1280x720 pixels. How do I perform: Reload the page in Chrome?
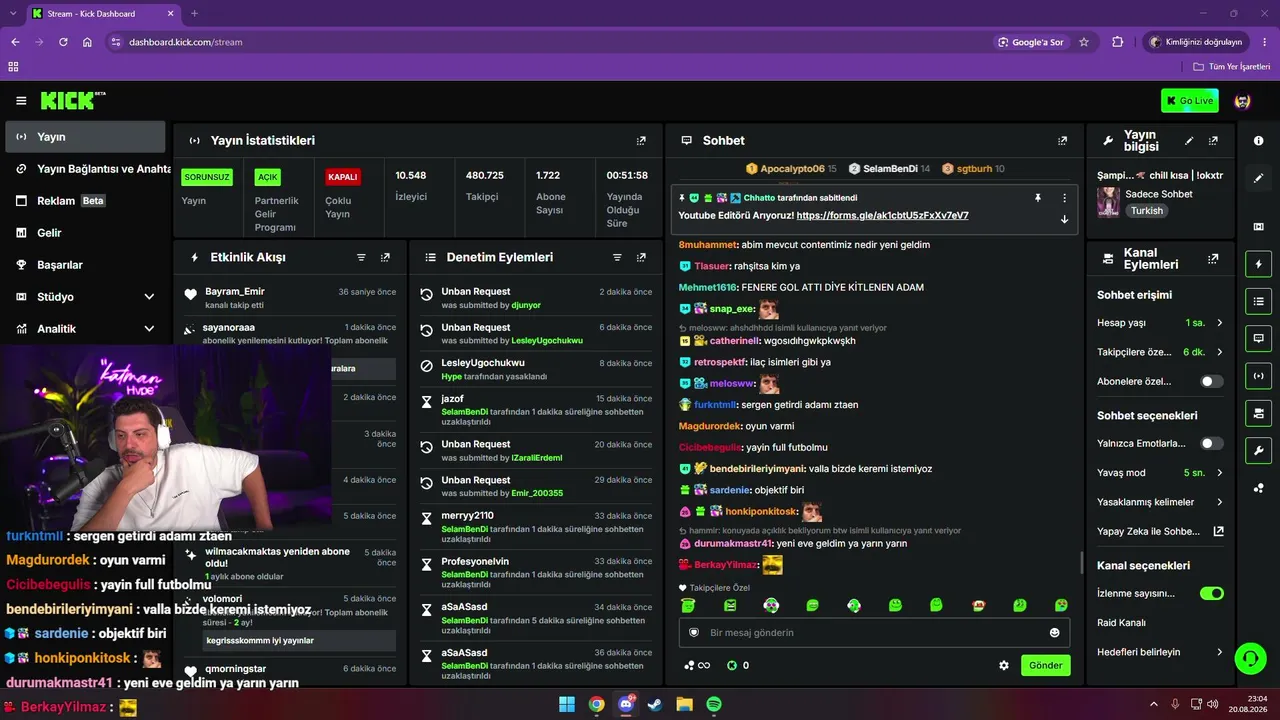tap(63, 42)
